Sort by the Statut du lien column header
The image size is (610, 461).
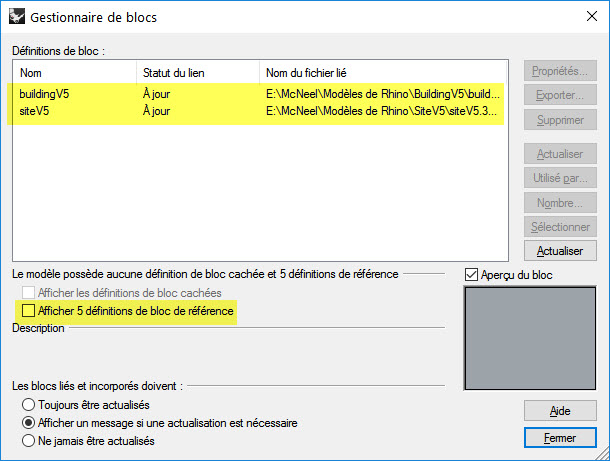click(x=198, y=73)
